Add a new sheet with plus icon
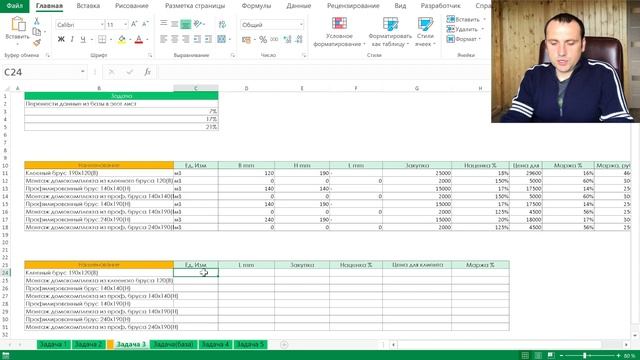This screenshot has width=640, height=360. (x=284, y=344)
